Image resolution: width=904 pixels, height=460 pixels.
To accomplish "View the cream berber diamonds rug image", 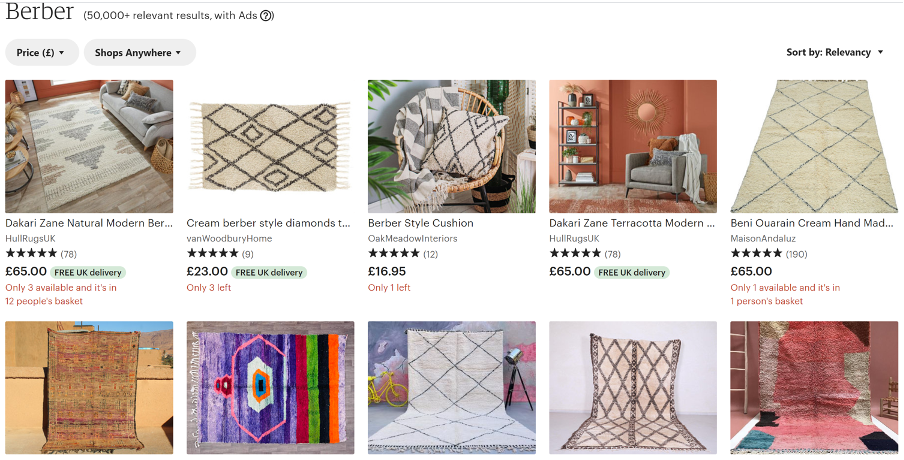I will pyautogui.click(x=270, y=146).
